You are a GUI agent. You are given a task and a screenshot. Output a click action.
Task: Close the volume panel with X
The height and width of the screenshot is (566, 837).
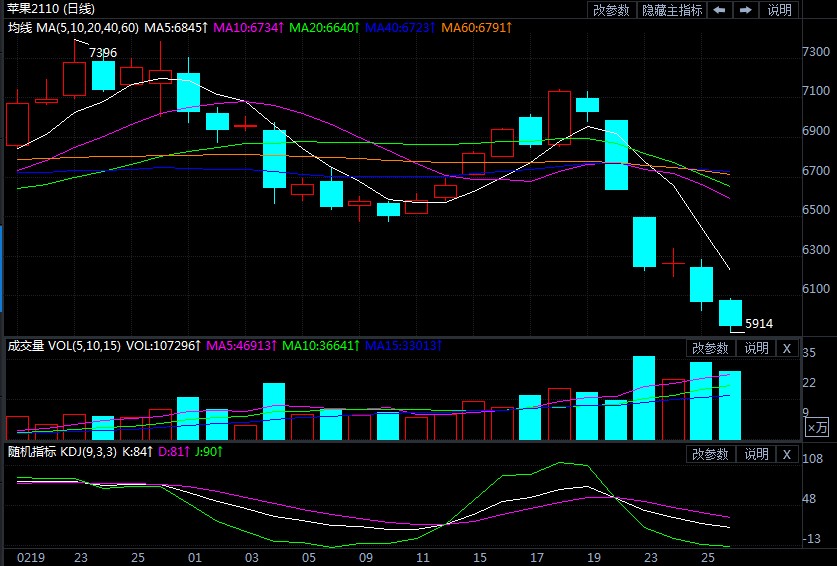786,348
